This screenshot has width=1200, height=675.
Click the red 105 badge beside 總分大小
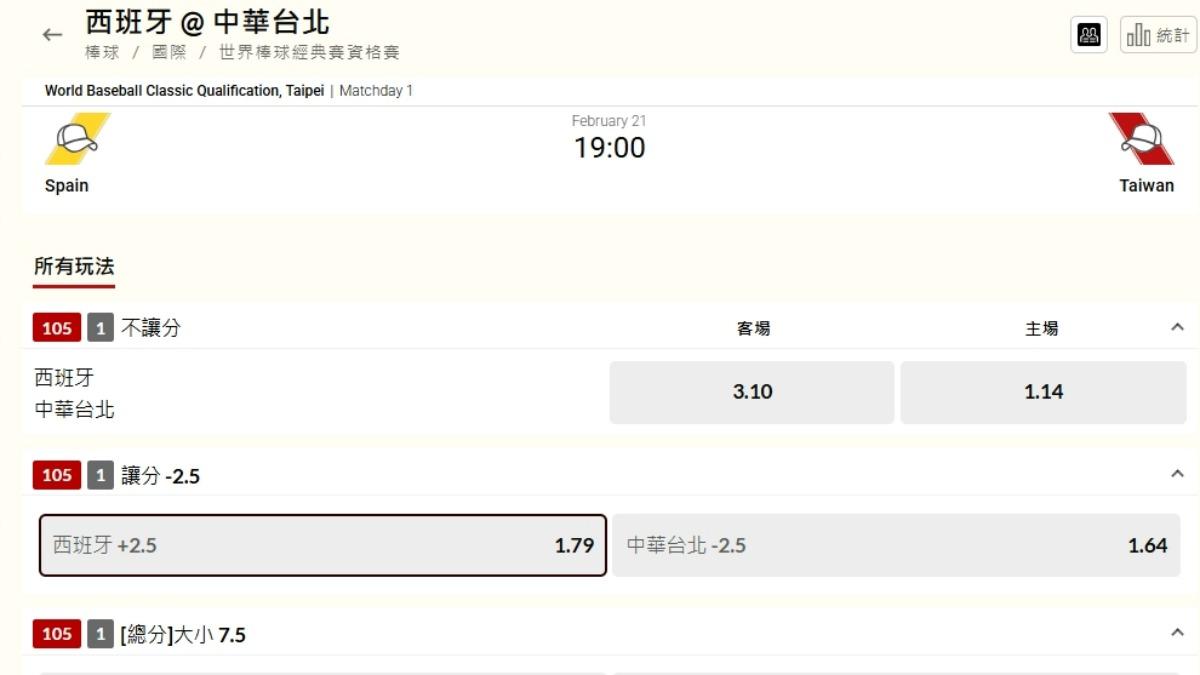(x=57, y=634)
